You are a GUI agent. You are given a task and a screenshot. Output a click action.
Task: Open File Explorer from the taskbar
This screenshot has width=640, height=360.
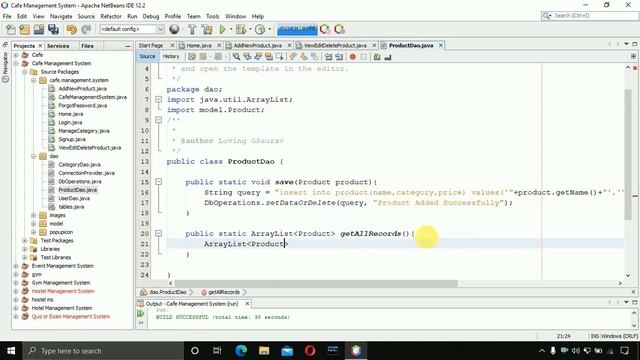(x=264, y=351)
